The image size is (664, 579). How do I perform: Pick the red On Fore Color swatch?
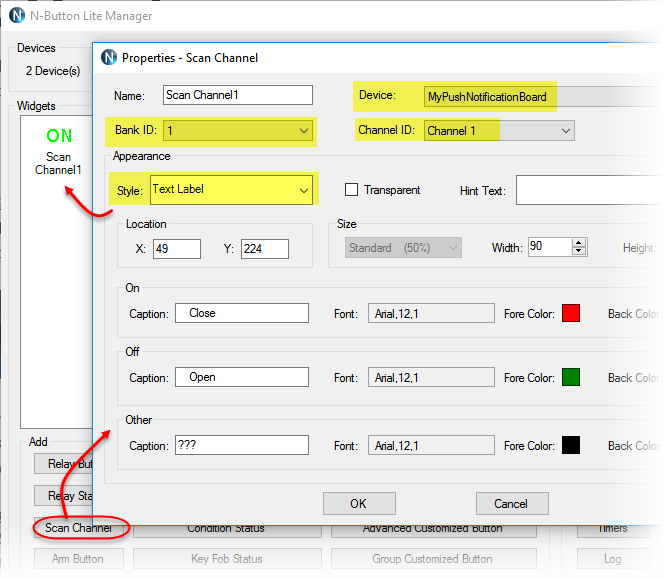coord(570,313)
